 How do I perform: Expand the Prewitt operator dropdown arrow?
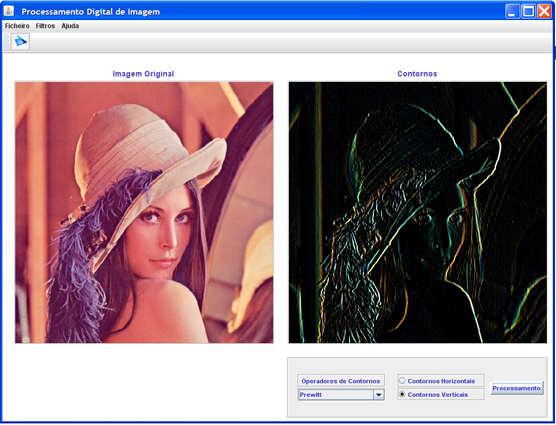click(x=379, y=395)
